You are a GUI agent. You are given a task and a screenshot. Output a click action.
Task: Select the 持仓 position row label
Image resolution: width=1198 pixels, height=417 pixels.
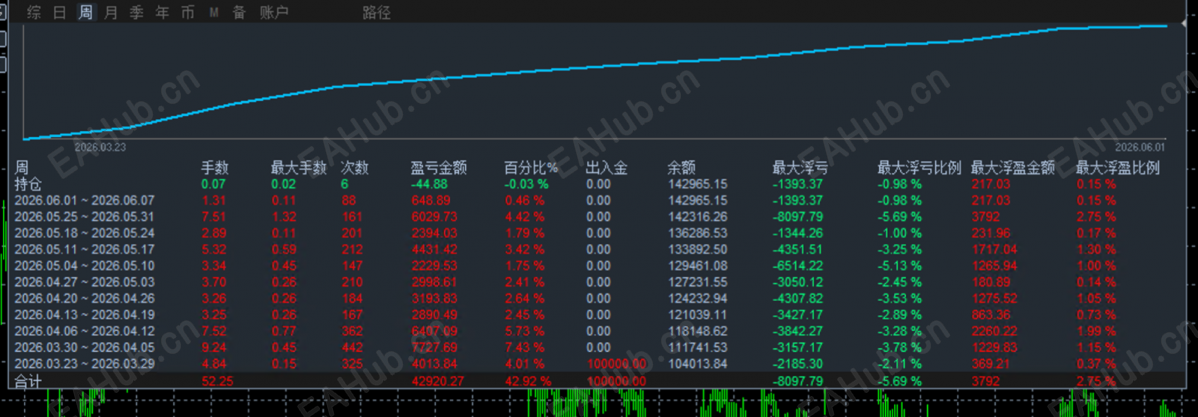tap(28, 183)
